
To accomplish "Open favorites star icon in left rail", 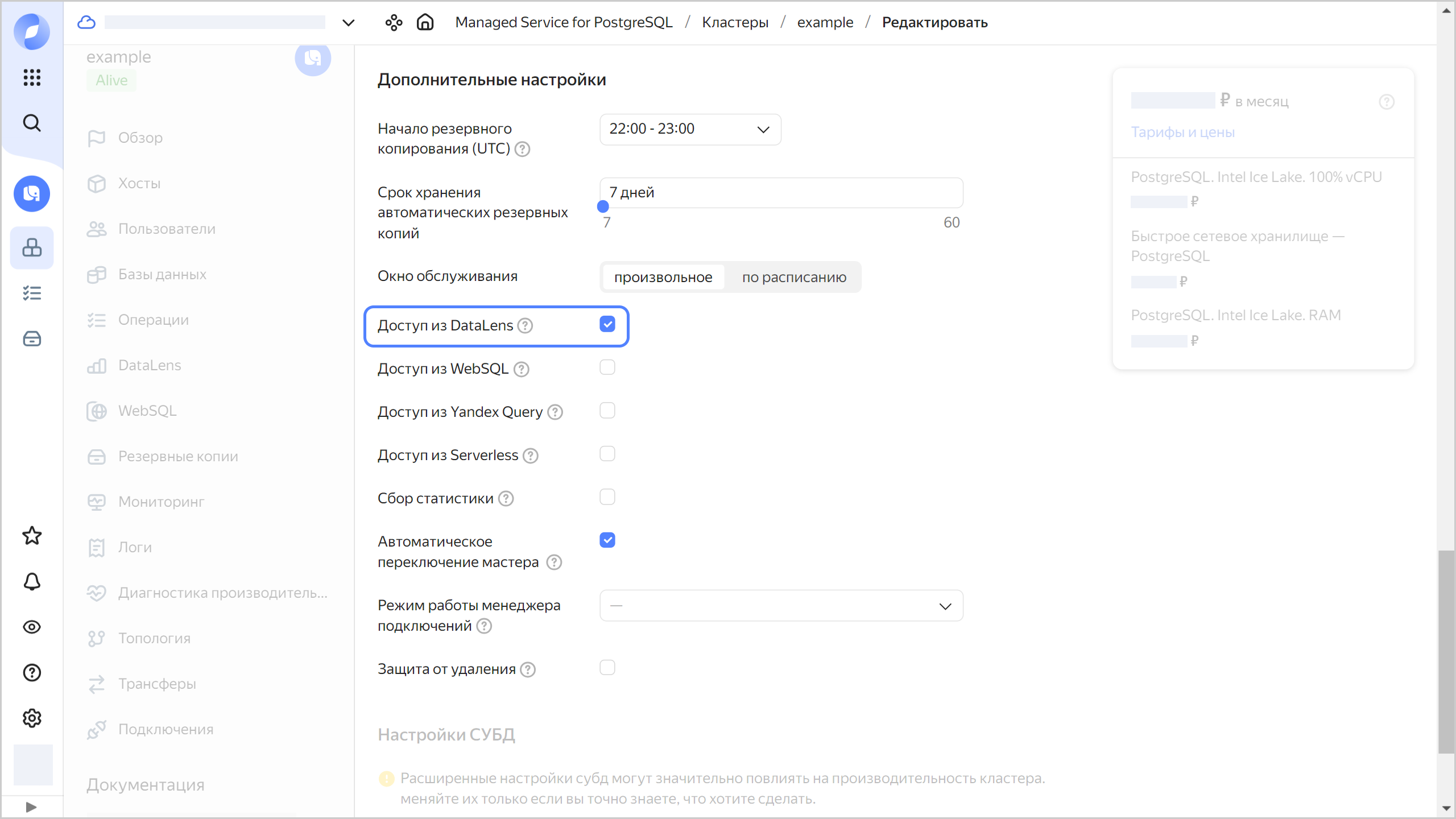I will click(32, 536).
